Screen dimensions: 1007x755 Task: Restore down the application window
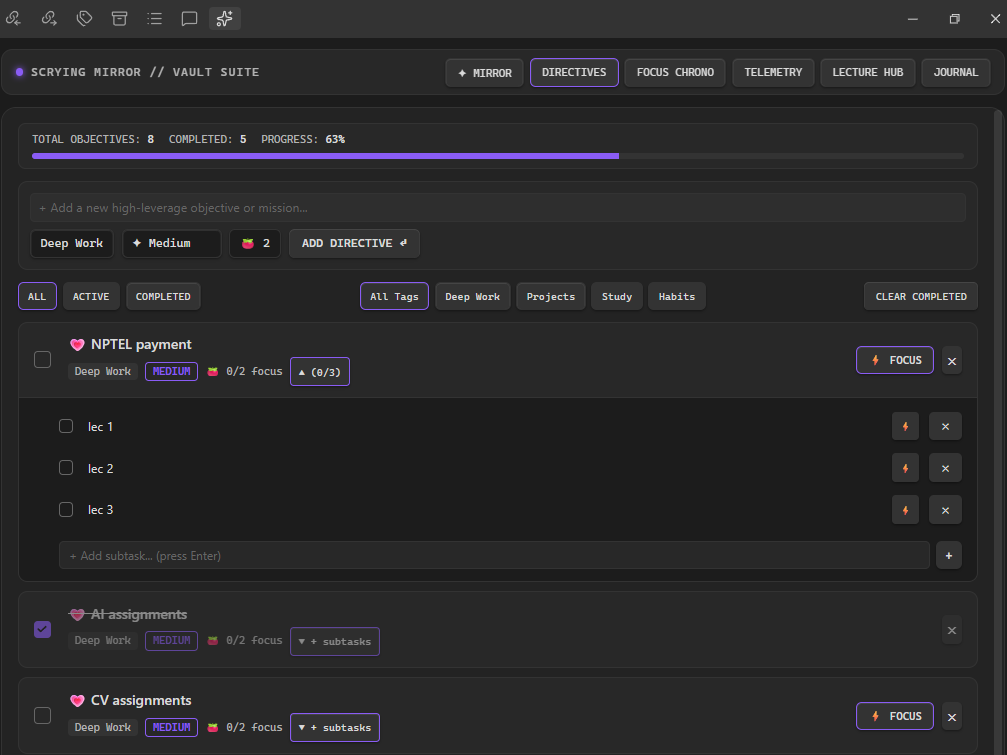tap(954, 19)
